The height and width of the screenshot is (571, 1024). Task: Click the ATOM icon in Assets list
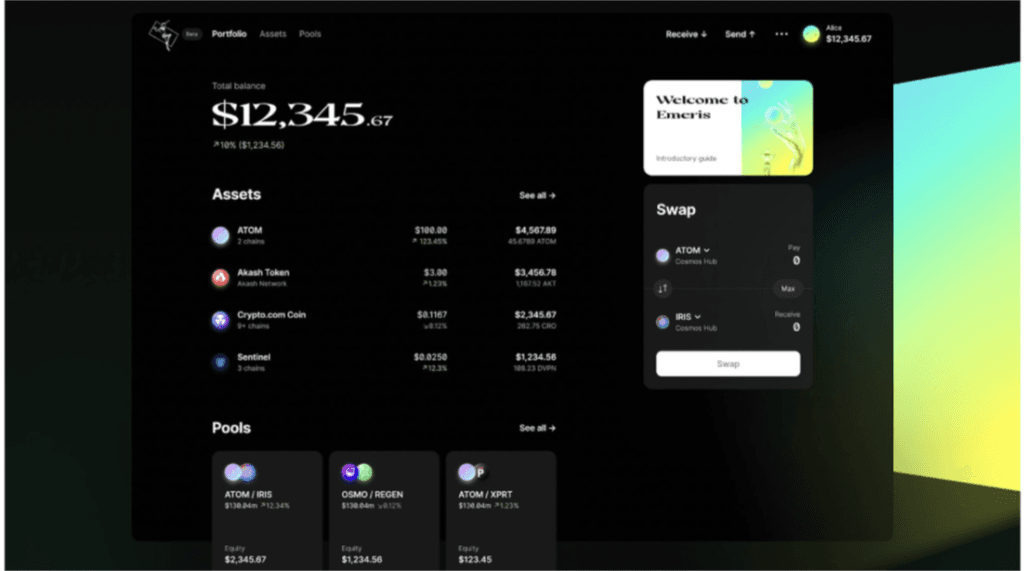[221, 235]
